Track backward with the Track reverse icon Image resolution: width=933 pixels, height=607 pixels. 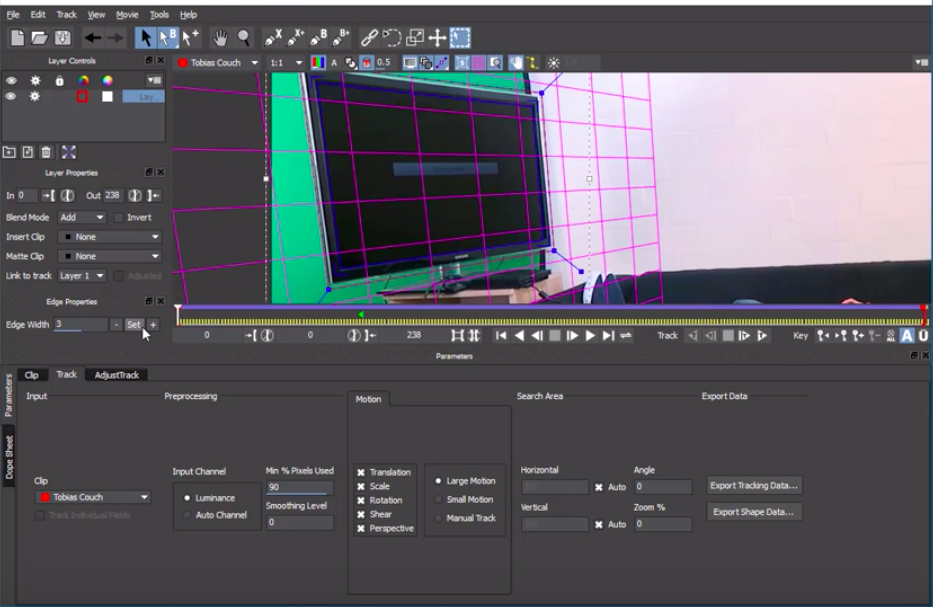click(x=693, y=336)
